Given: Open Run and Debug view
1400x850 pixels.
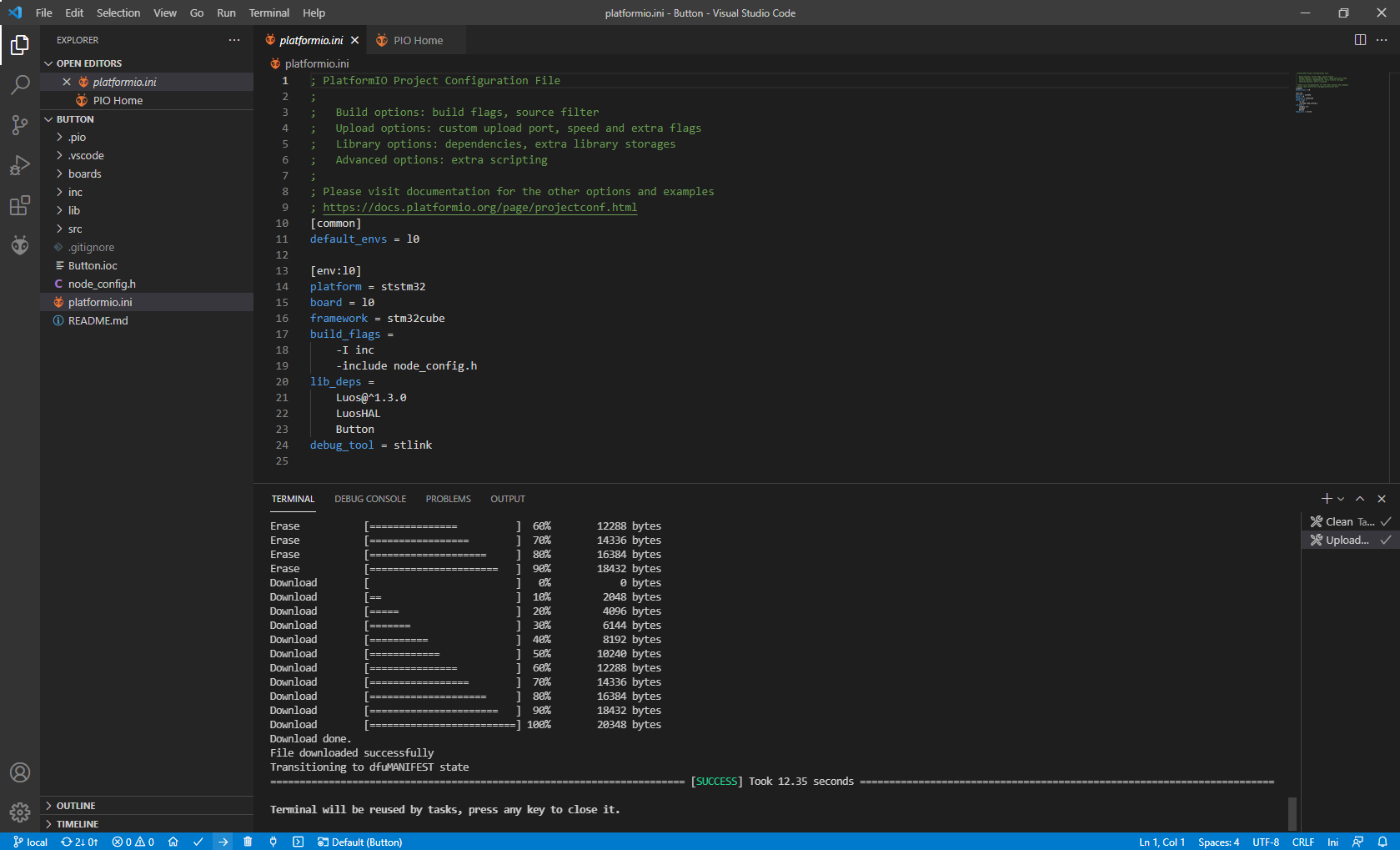Looking at the screenshot, I should click(x=20, y=165).
